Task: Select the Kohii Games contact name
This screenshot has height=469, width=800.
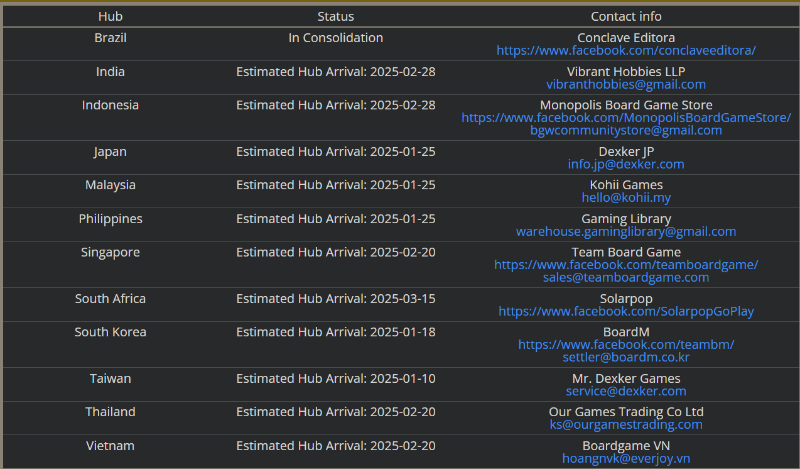Action: [x=626, y=185]
